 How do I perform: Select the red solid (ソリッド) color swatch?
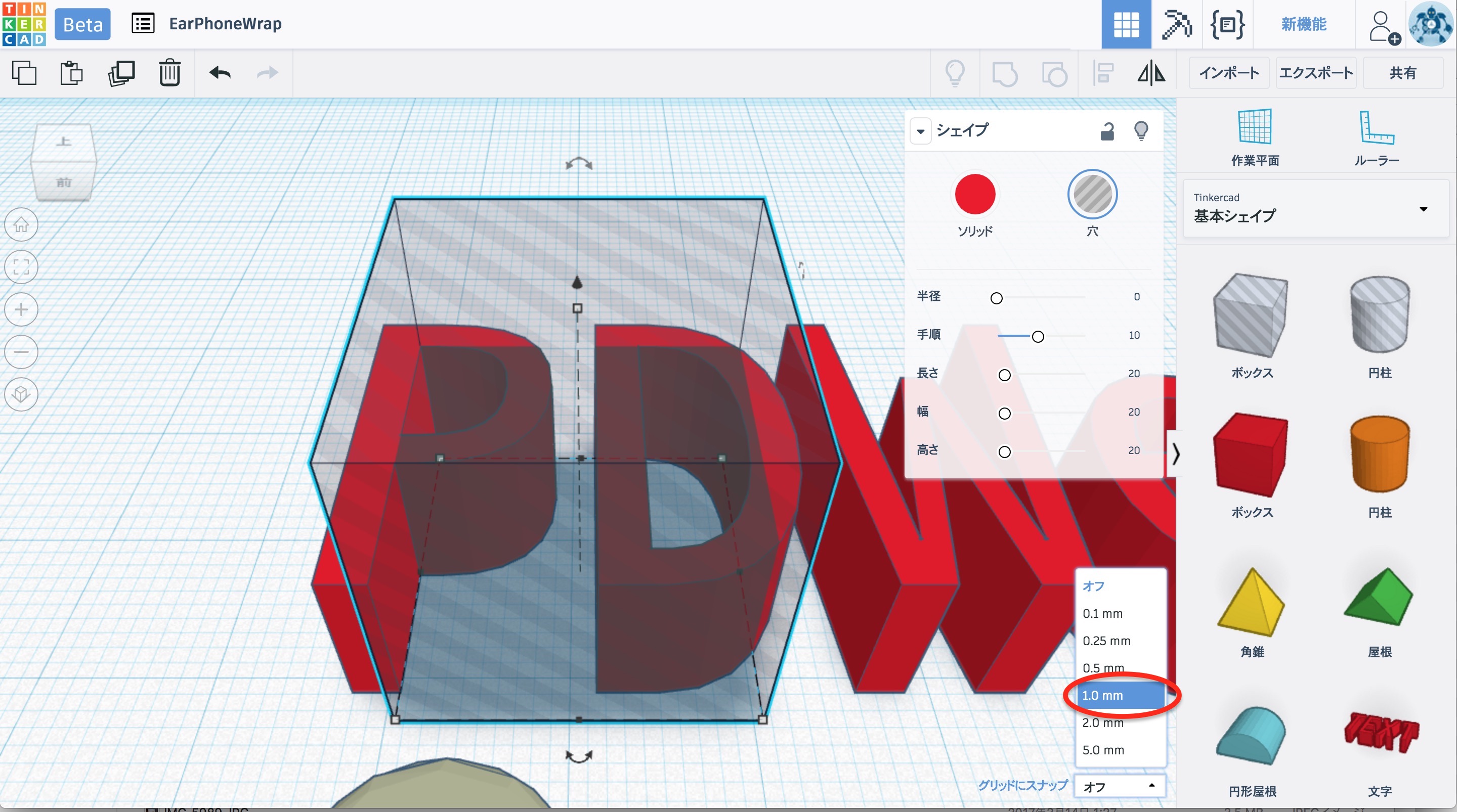point(974,195)
